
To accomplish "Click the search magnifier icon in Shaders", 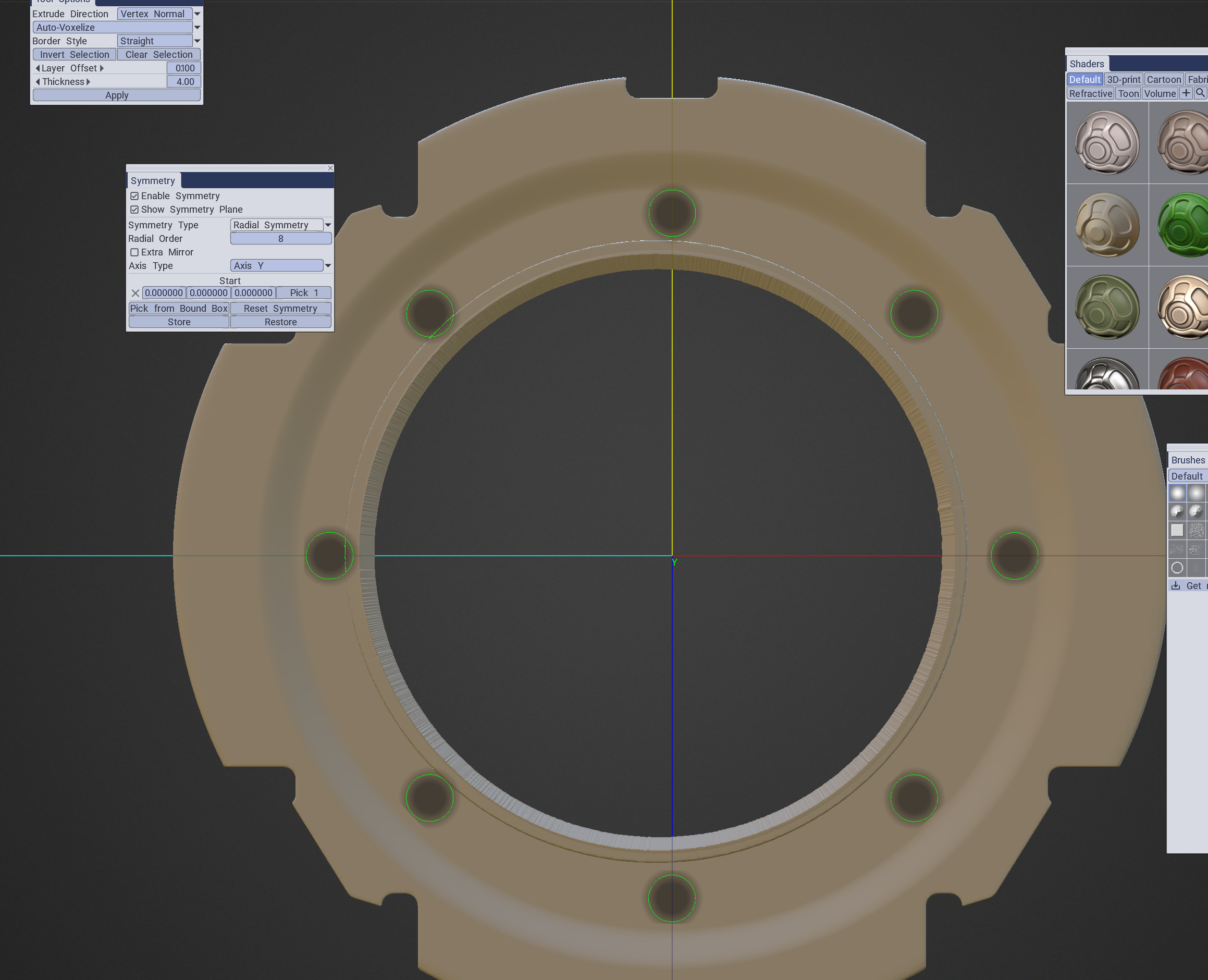I will (1200, 93).
